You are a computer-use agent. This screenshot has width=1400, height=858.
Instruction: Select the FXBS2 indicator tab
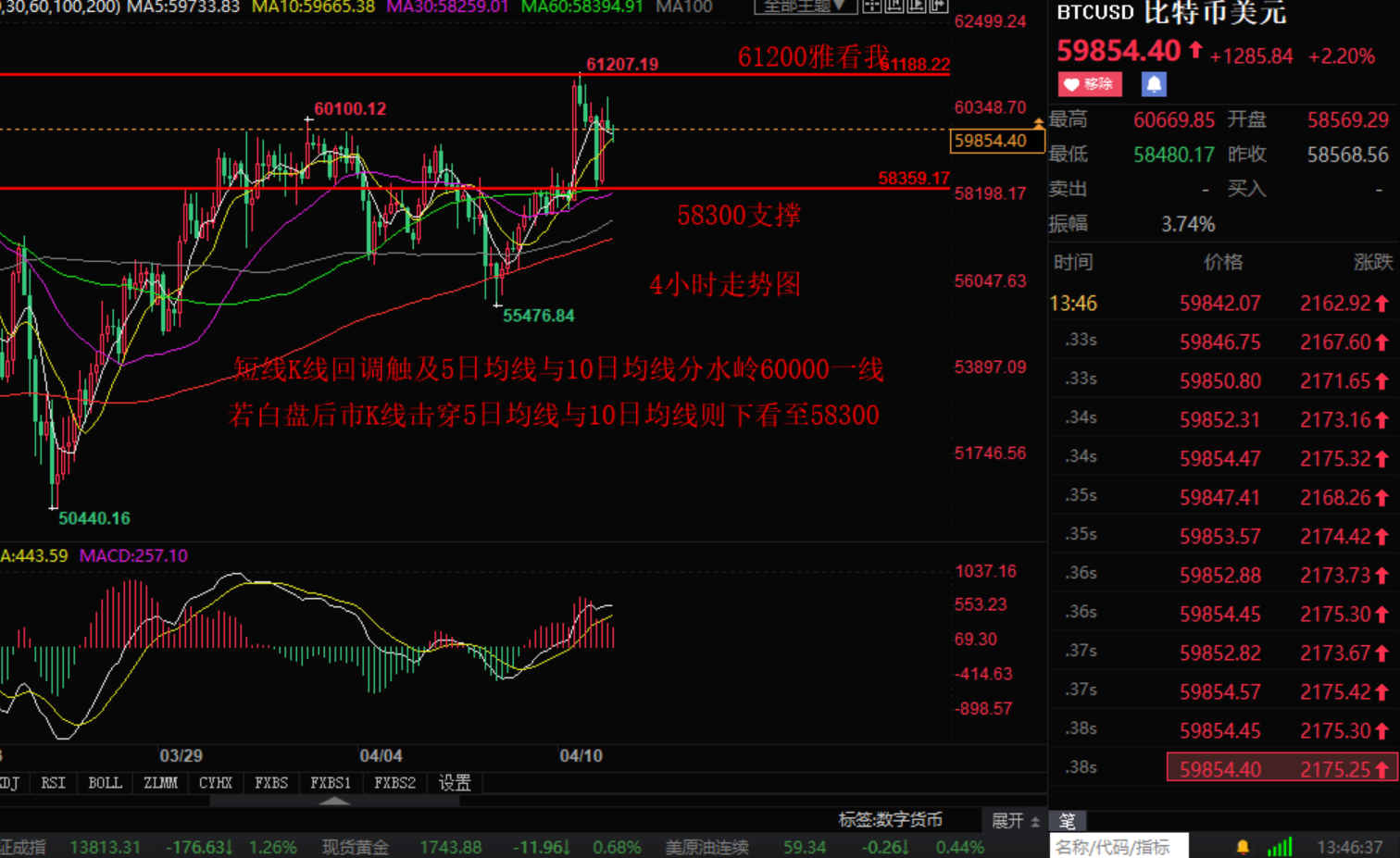click(x=394, y=783)
